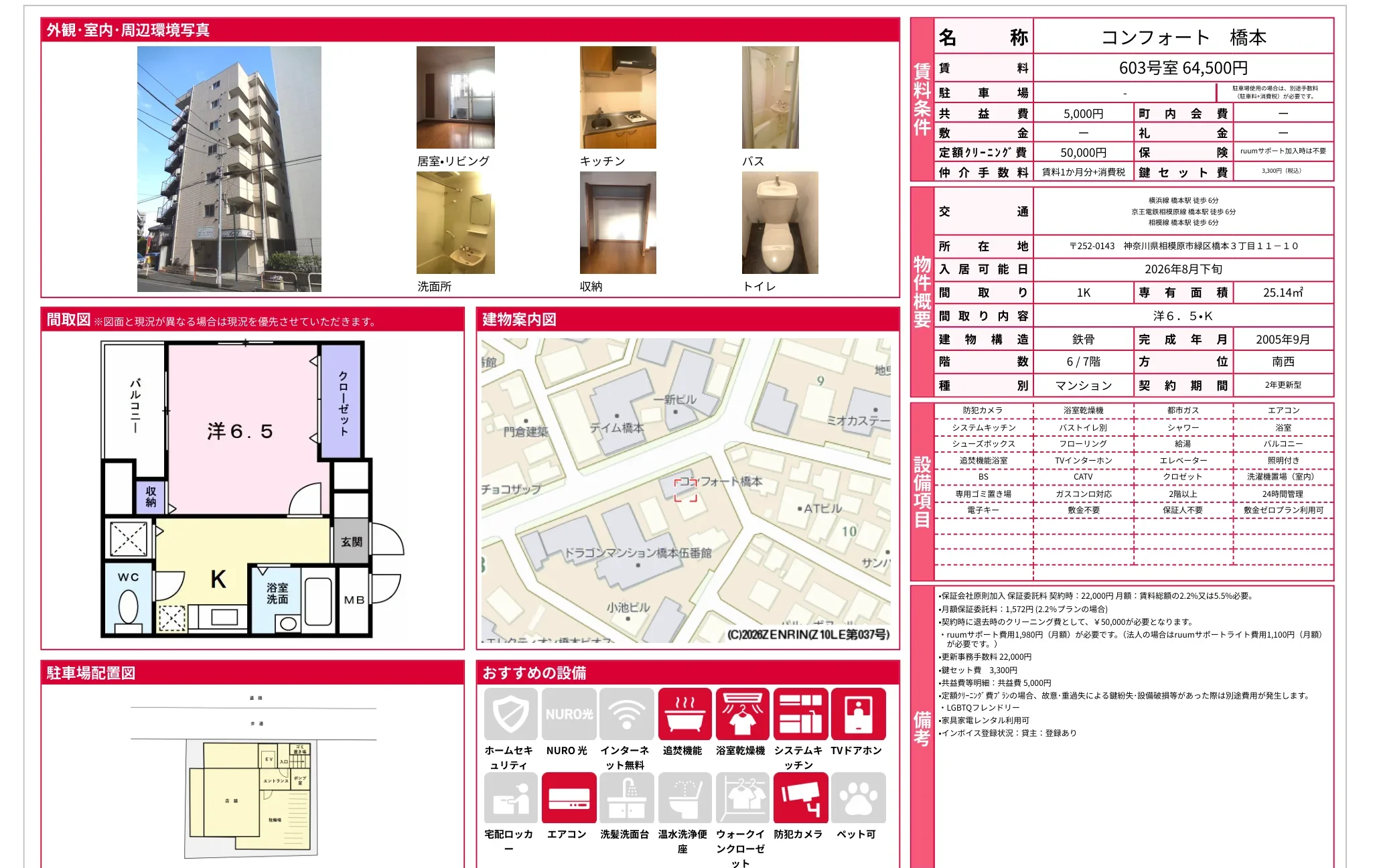Open the バス photo
Image resolution: width=1377 pixels, height=868 pixels.
(770, 97)
